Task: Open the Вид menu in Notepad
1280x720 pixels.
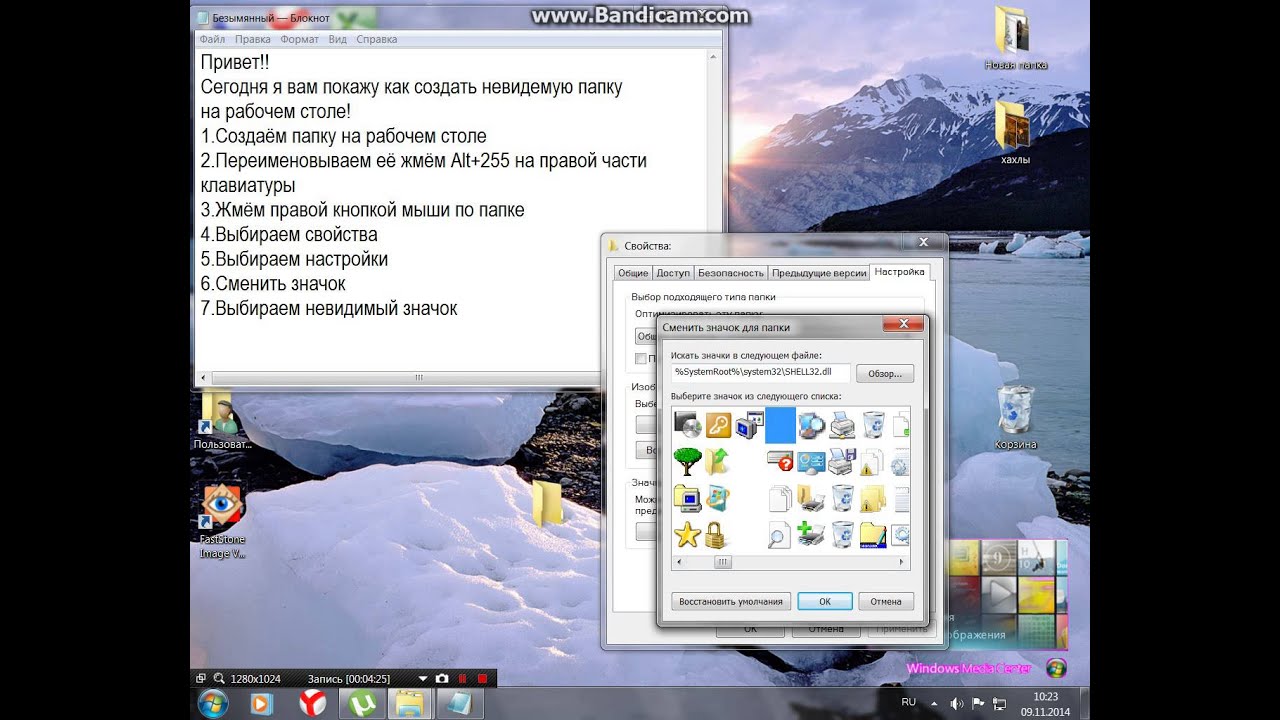Action: coord(338,39)
